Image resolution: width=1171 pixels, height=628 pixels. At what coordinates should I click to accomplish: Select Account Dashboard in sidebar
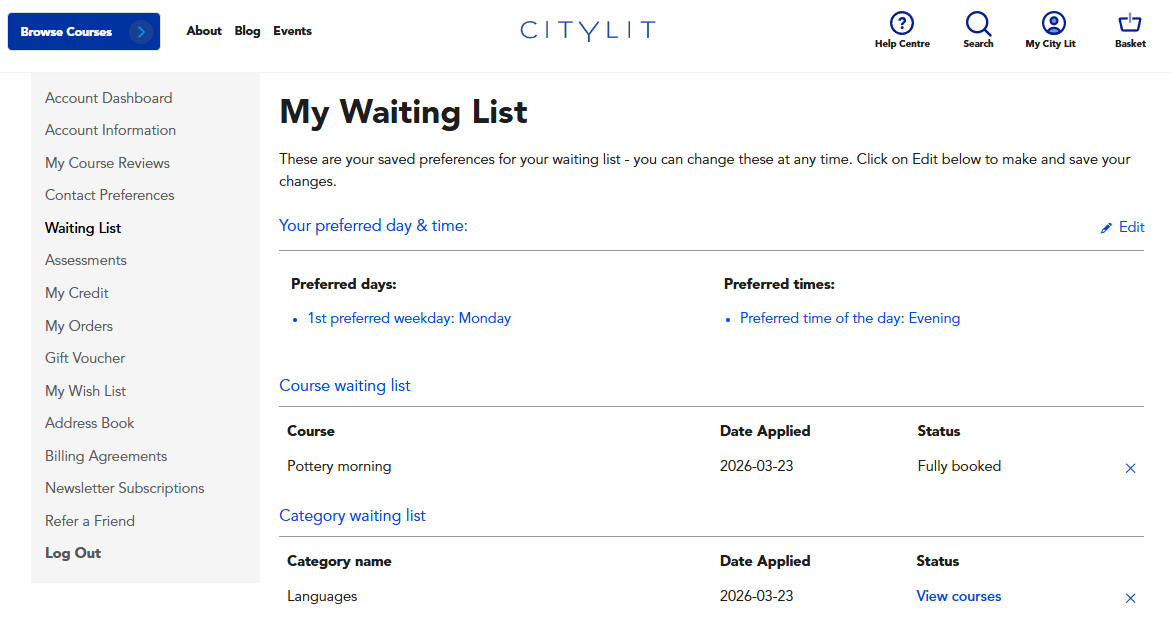click(x=108, y=98)
